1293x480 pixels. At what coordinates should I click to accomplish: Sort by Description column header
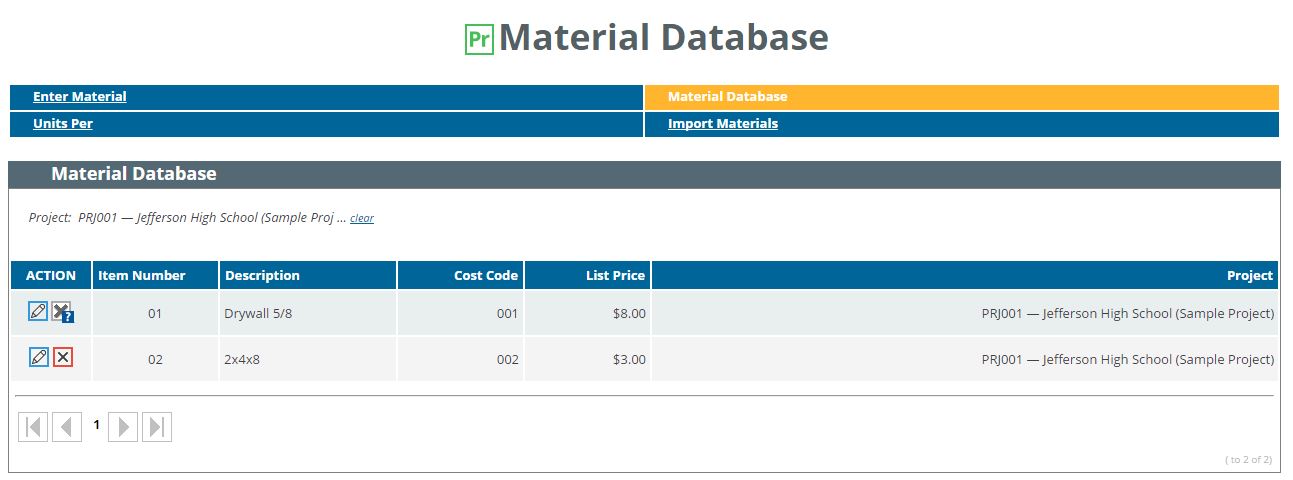pyautogui.click(x=262, y=275)
